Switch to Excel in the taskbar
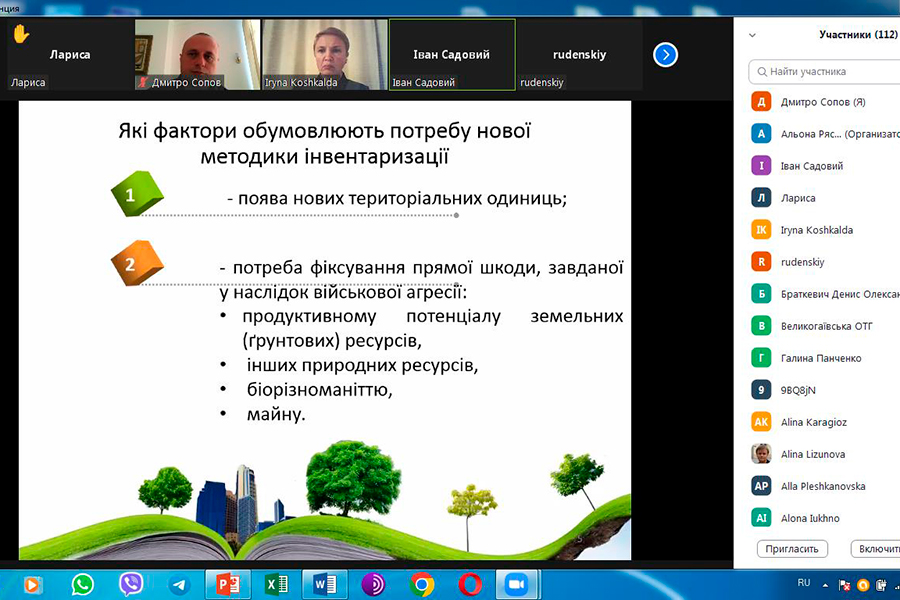Image resolution: width=900 pixels, height=600 pixels. pos(277,584)
